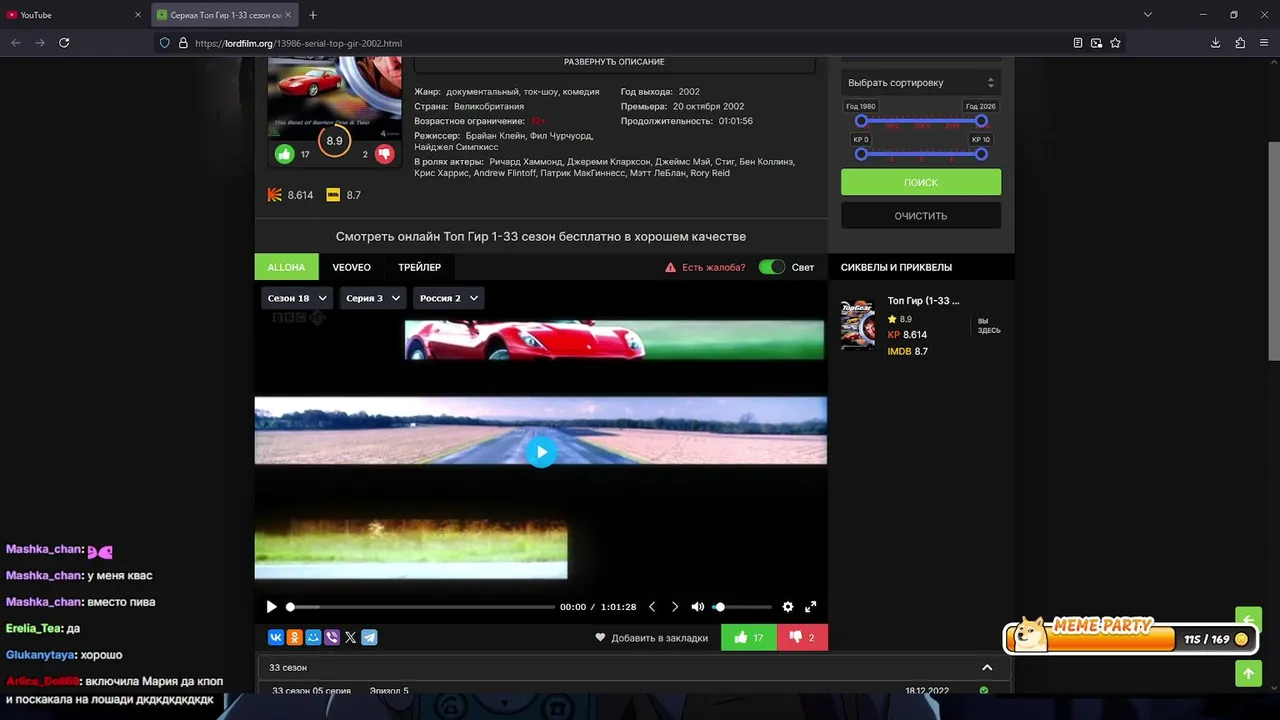Reload the page in browser toolbar
This screenshot has height=720, width=1280.
[x=64, y=43]
